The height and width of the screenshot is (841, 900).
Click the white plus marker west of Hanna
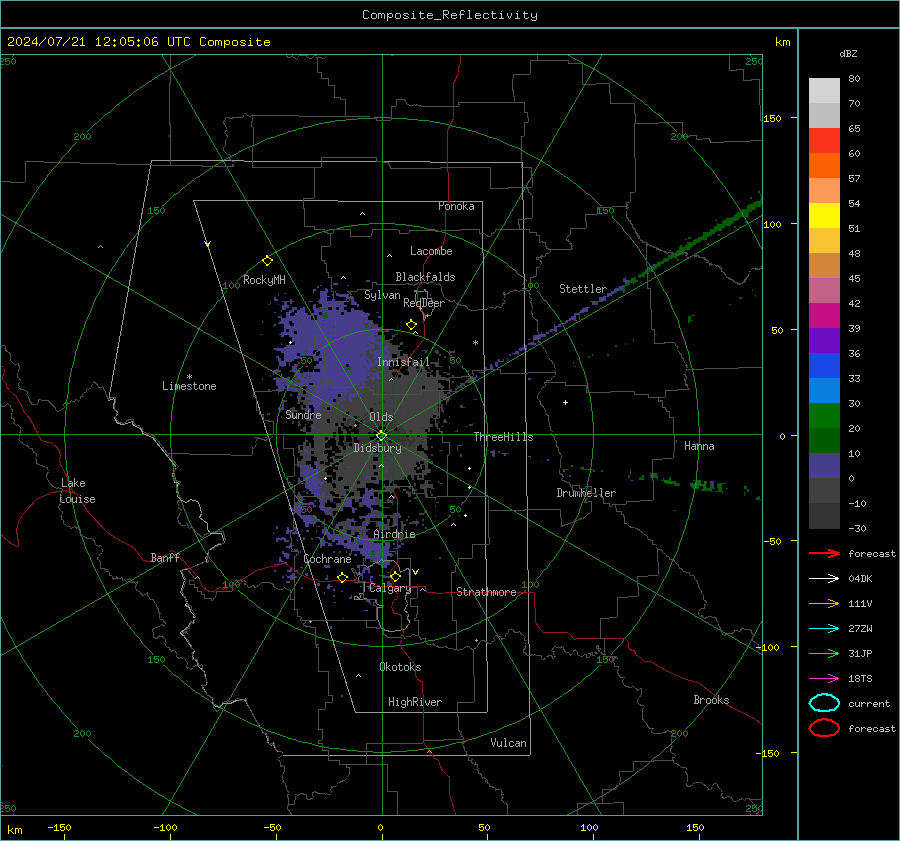click(565, 402)
